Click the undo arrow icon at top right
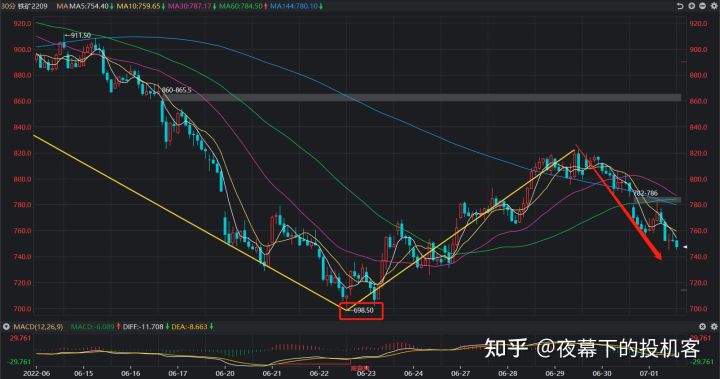 (x=680, y=6)
